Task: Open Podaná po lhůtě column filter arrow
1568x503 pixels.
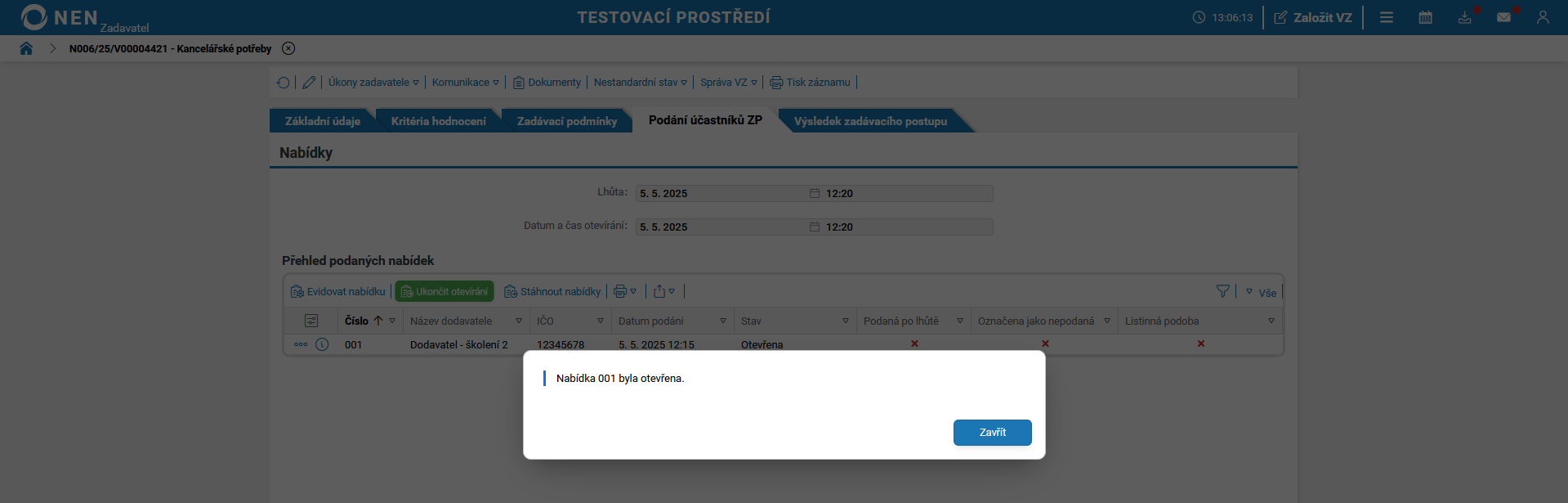Action: 960,321
